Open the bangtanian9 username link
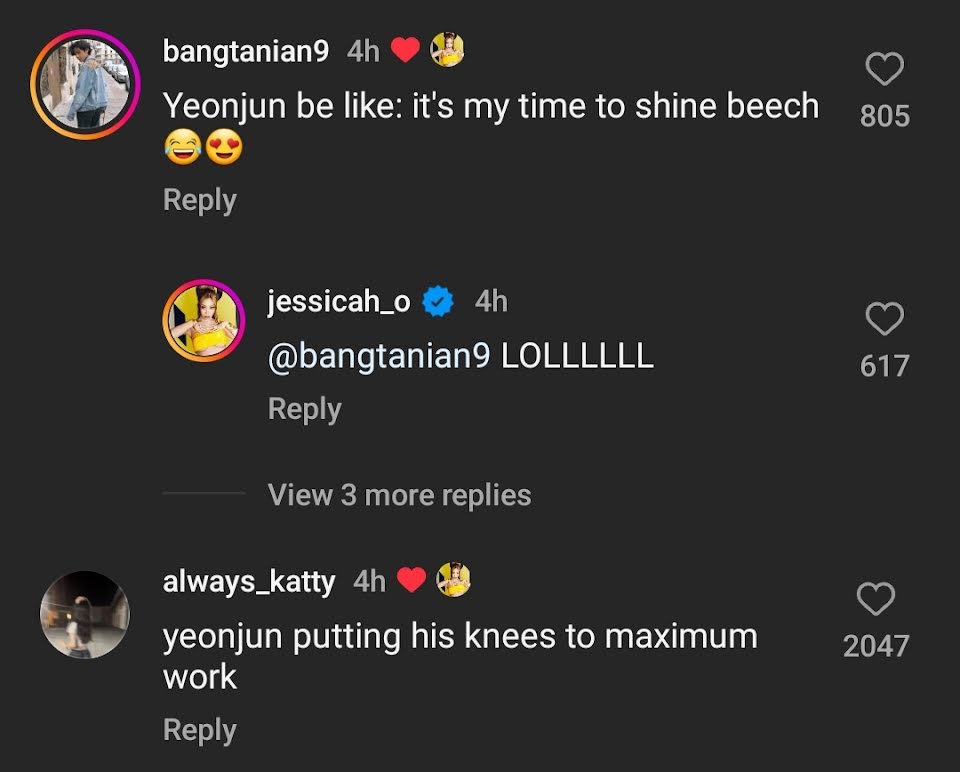Viewport: 960px width, 772px height. [x=246, y=51]
